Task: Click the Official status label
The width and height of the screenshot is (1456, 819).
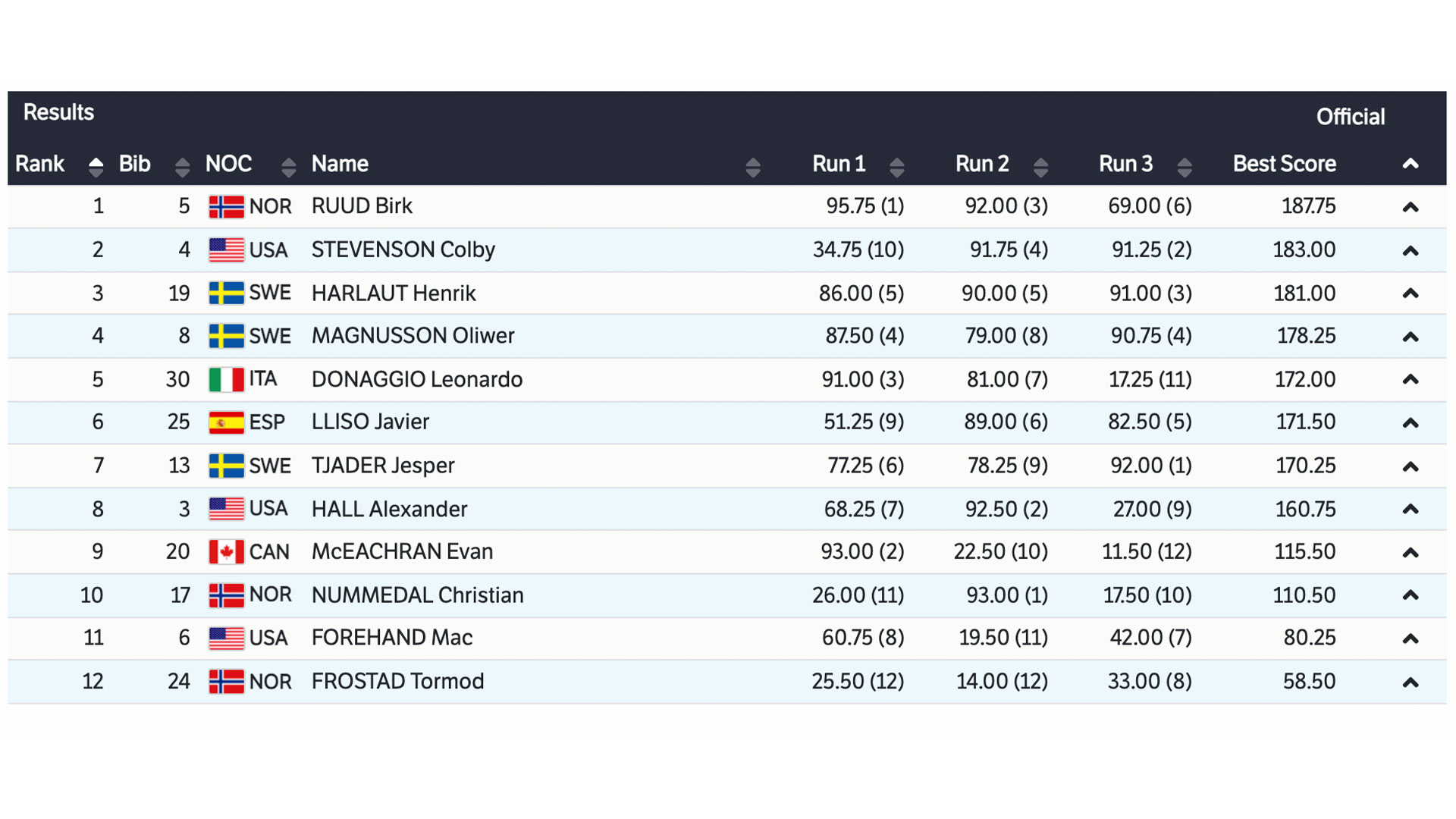Action: [1351, 117]
